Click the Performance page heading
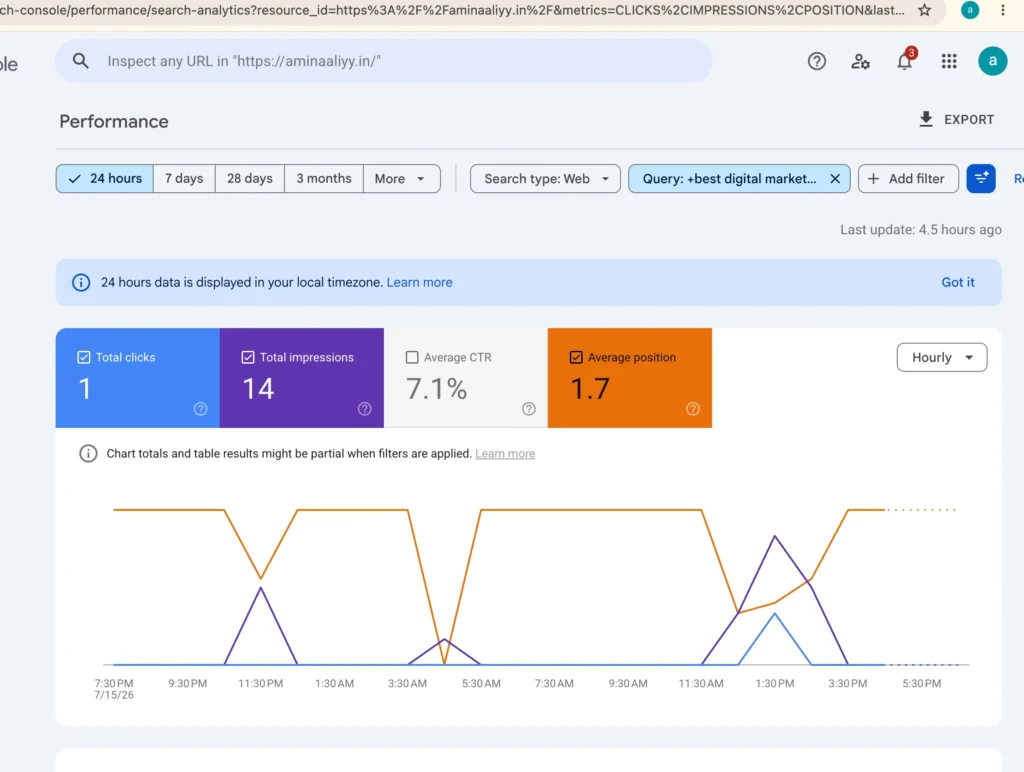Viewport: 1024px width, 772px height. point(114,121)
